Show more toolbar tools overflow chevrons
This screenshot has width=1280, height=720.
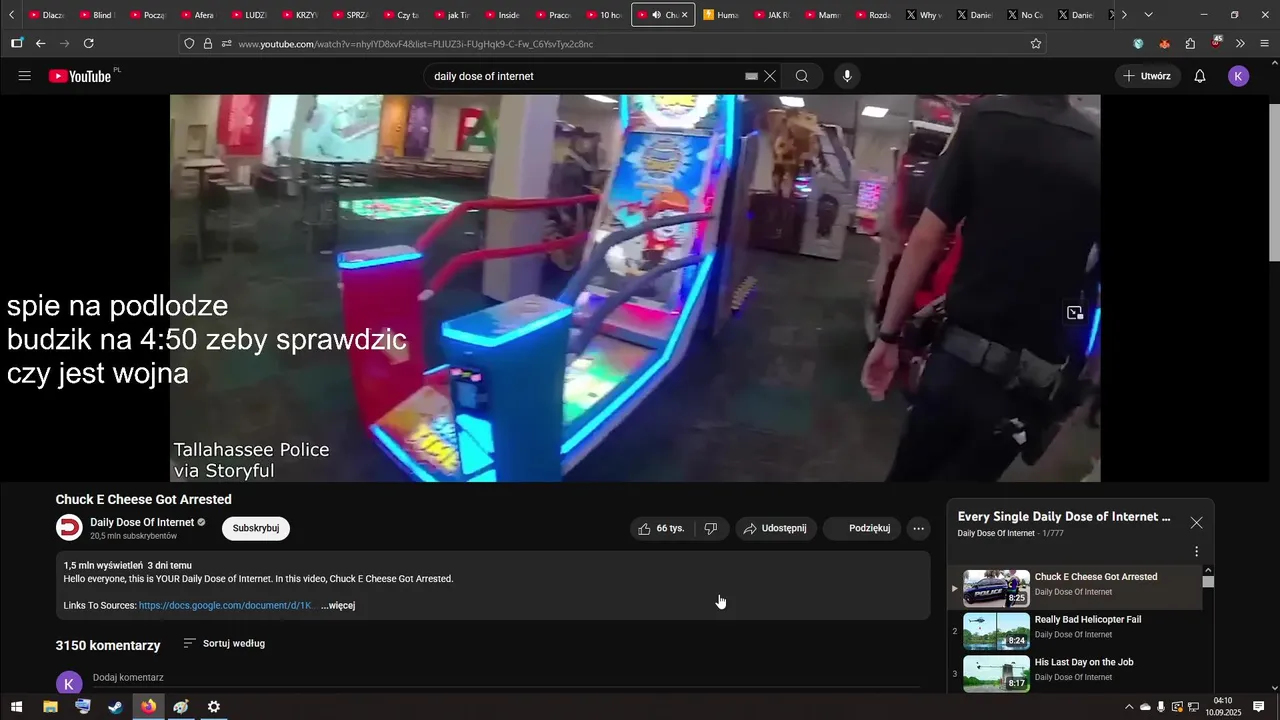pos(1240,43)
